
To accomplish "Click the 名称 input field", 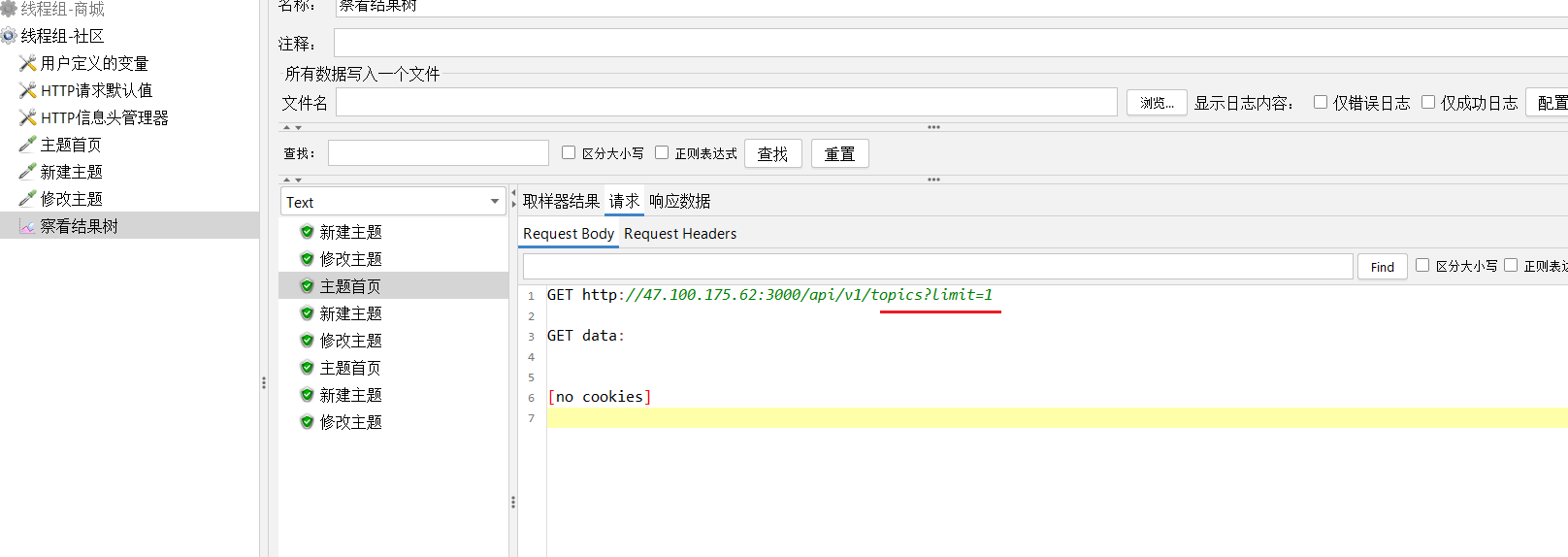I will pyautogui.click(x=951, y=8).
